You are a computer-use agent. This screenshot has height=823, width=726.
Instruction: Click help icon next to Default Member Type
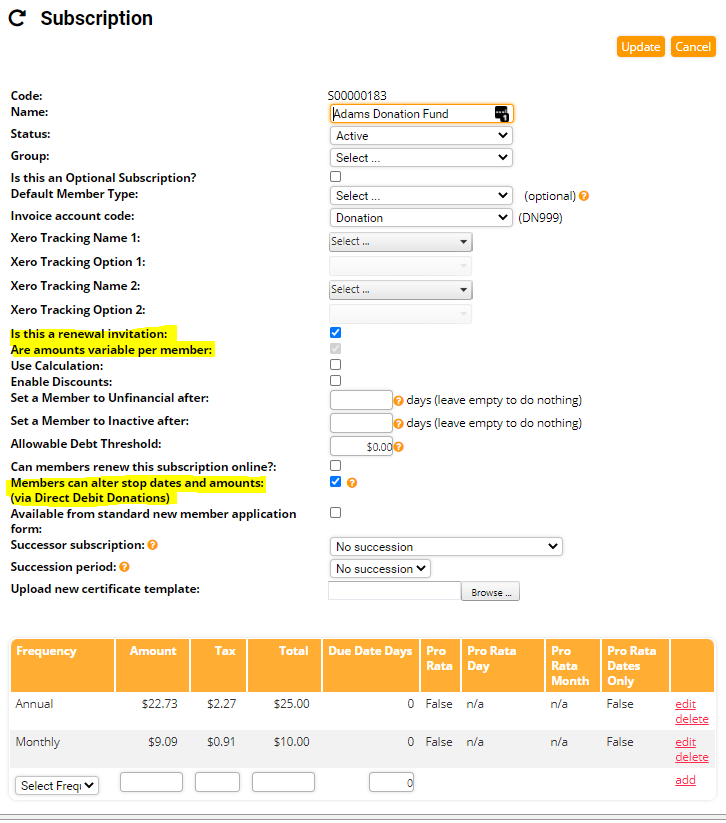tap(584, 196)
